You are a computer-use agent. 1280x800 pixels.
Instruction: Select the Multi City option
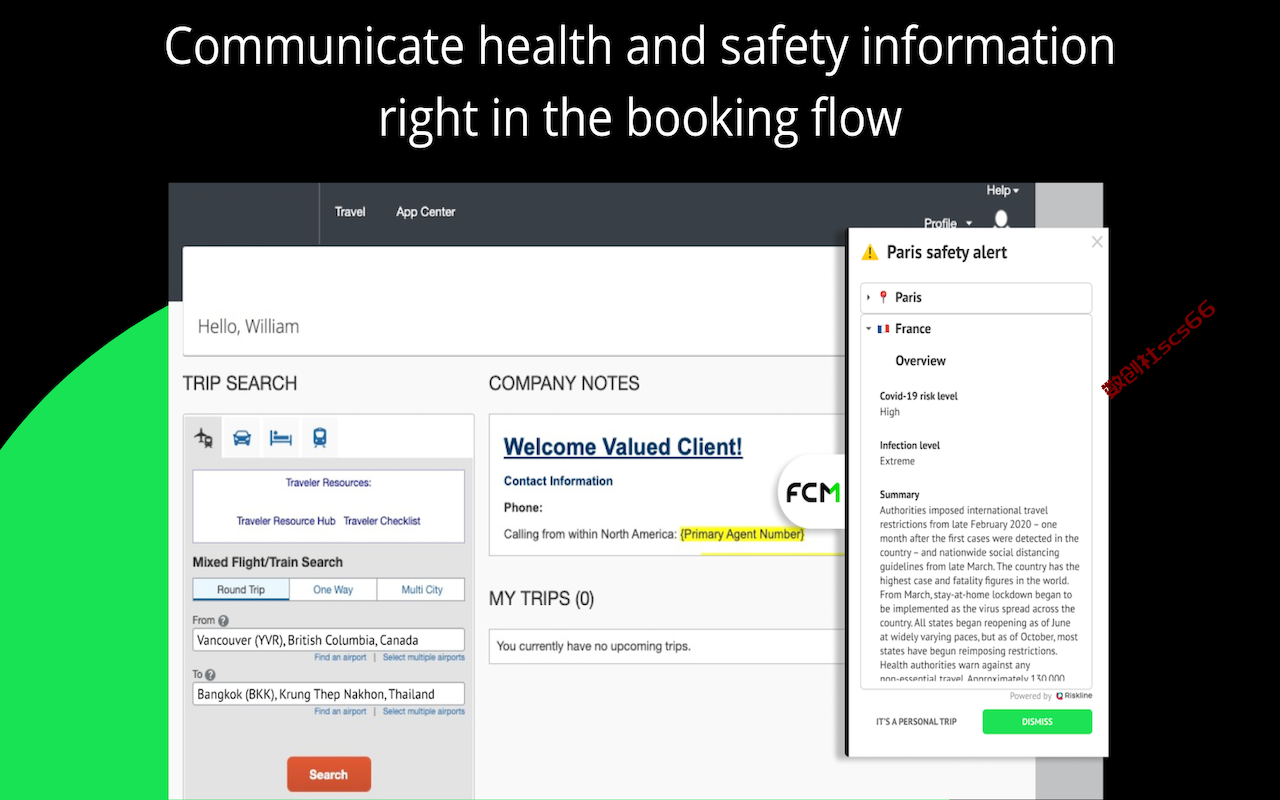tap(421, 590)
